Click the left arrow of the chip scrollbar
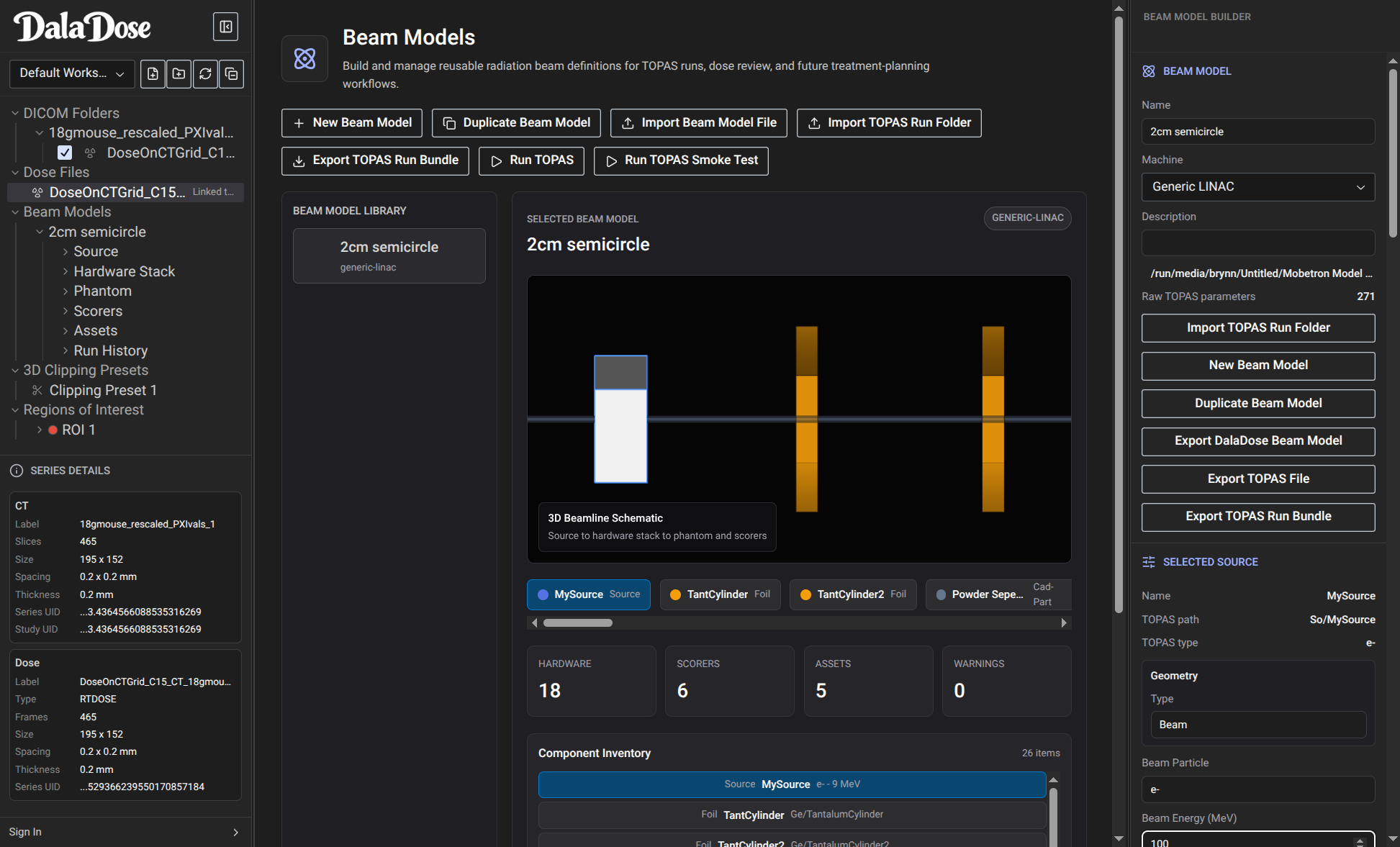This screenshot has width=1400, height=847. pyautogui.click(x=534, y=622)
